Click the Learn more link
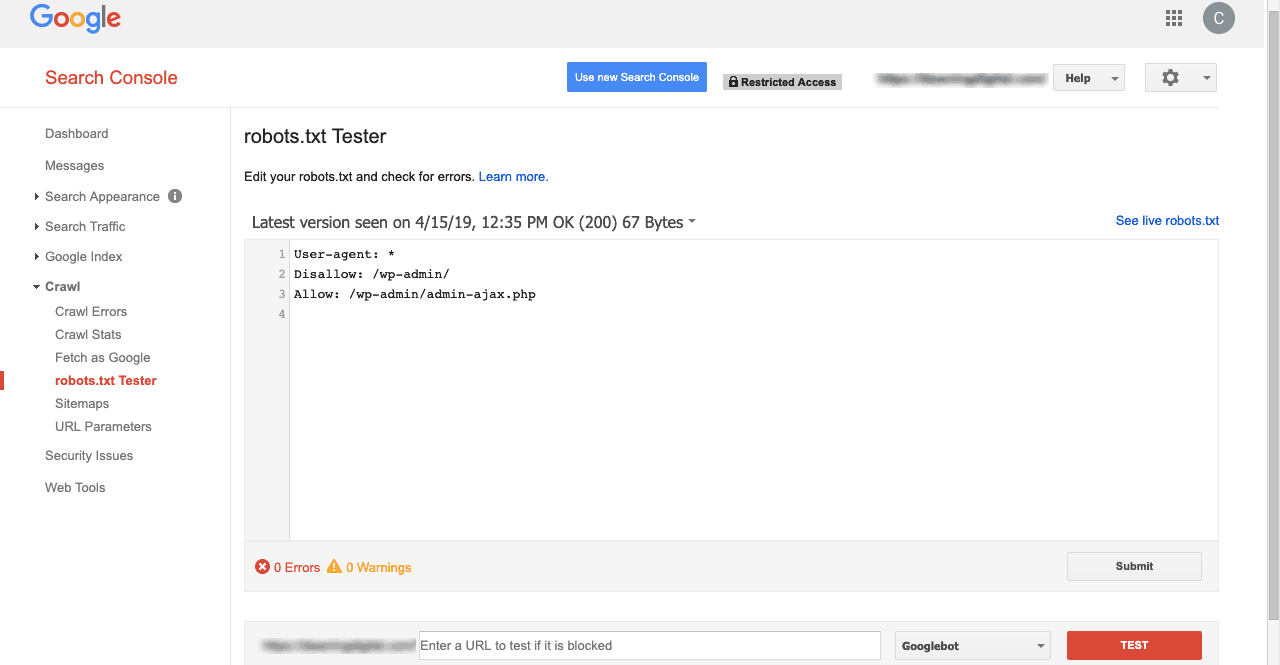This screenshot has height=665, width=1280. click(x=513, y=177)
